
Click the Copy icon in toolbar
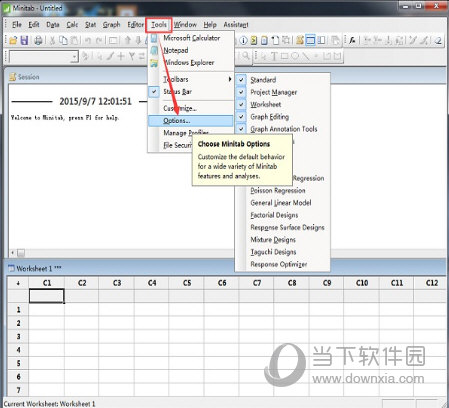[x=63, y=41]
